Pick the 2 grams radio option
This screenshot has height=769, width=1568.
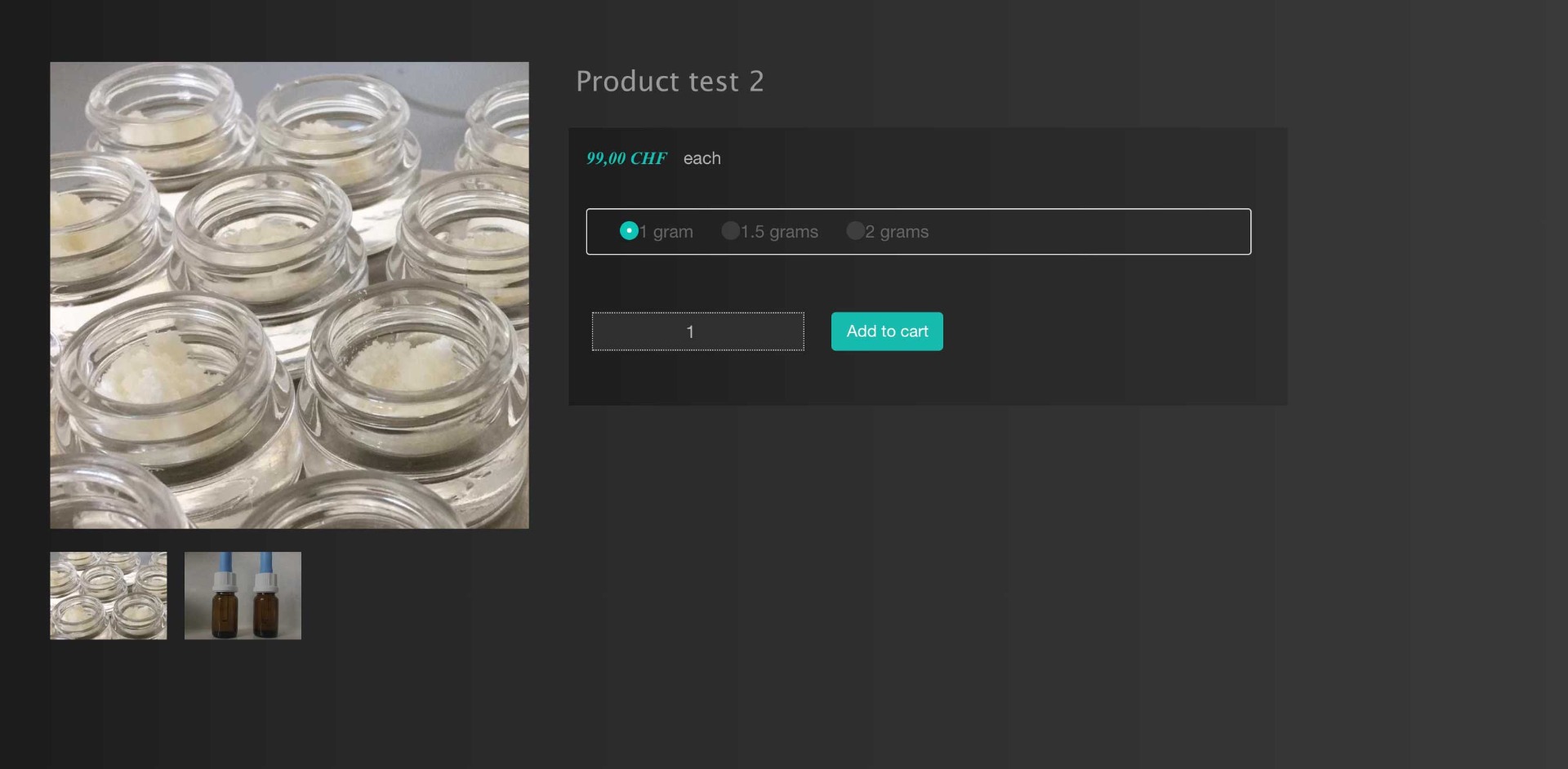tap(855, 231)
